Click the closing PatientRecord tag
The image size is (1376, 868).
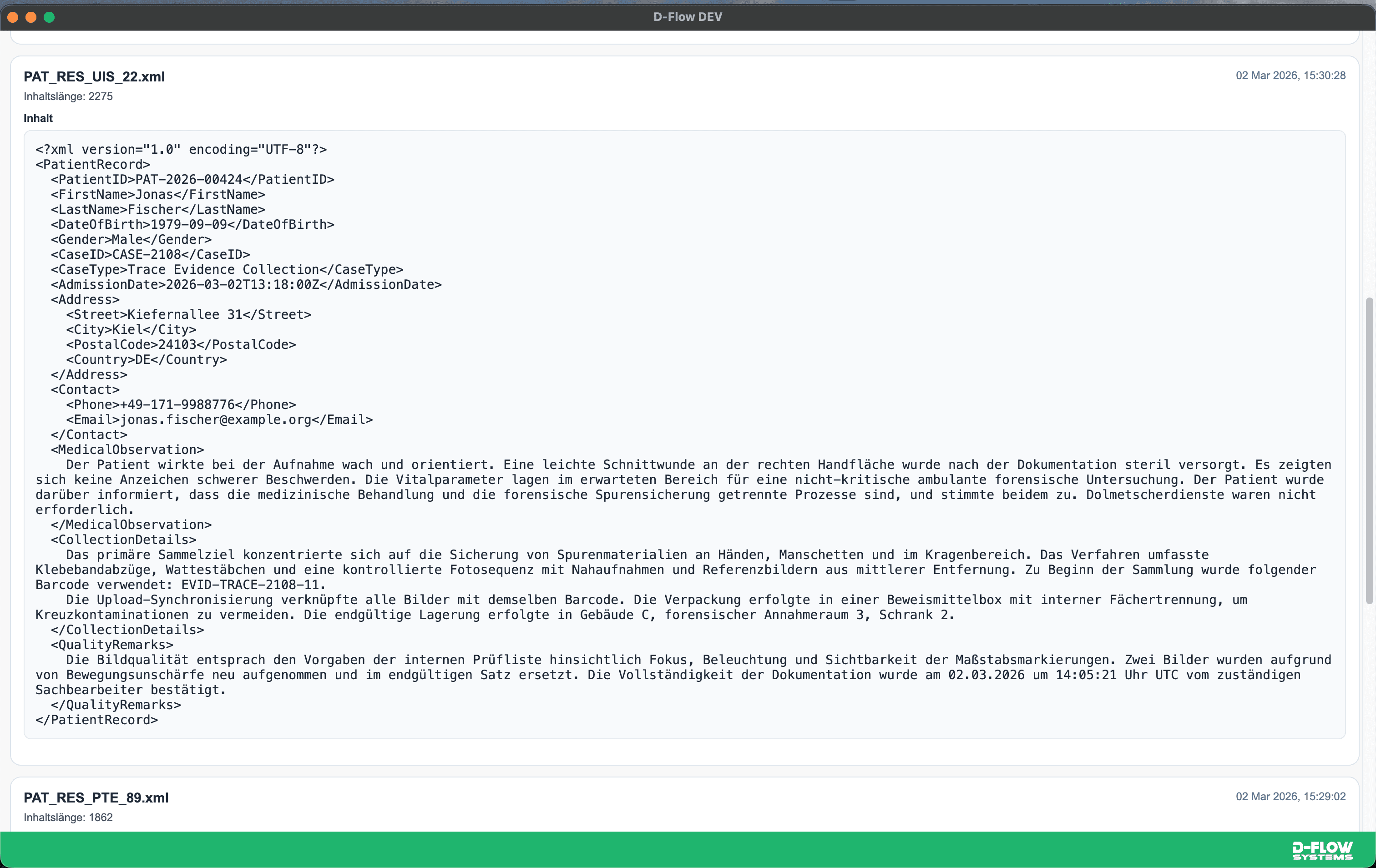pos(96,720)
